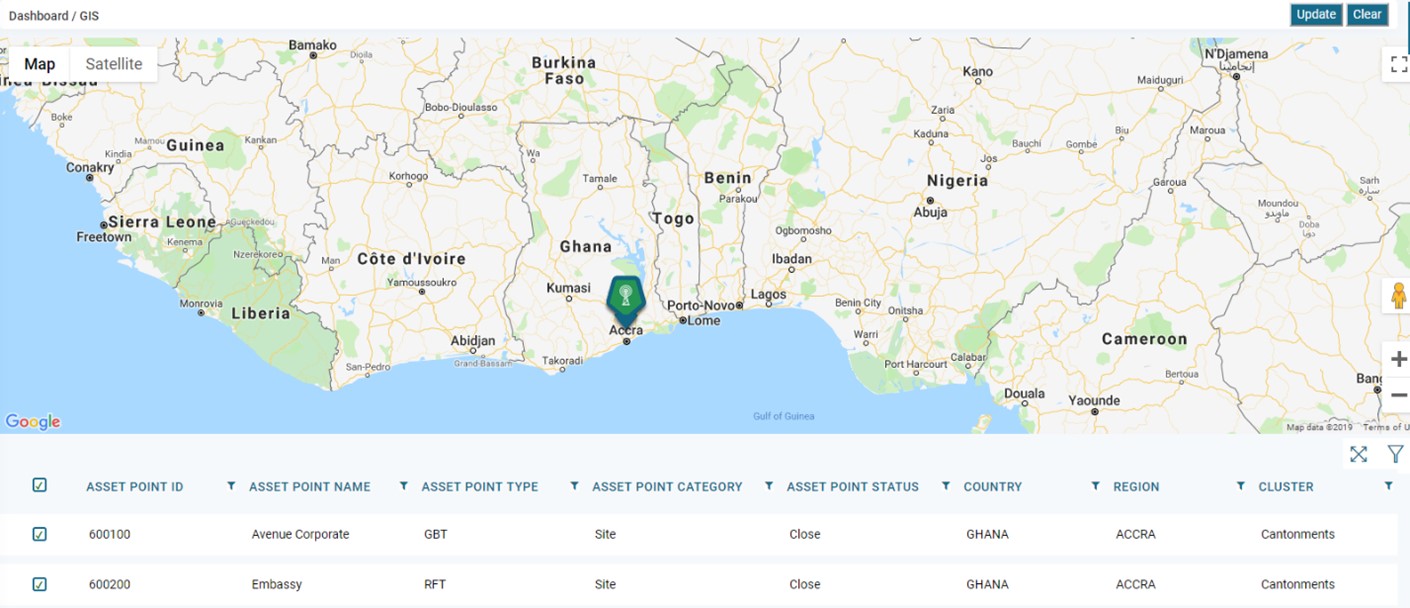The height and width of the screenshot is (608, 1410).
Task: Sort by COUNTRY column header
Action: pyautogui.click(x=993, y=487)
